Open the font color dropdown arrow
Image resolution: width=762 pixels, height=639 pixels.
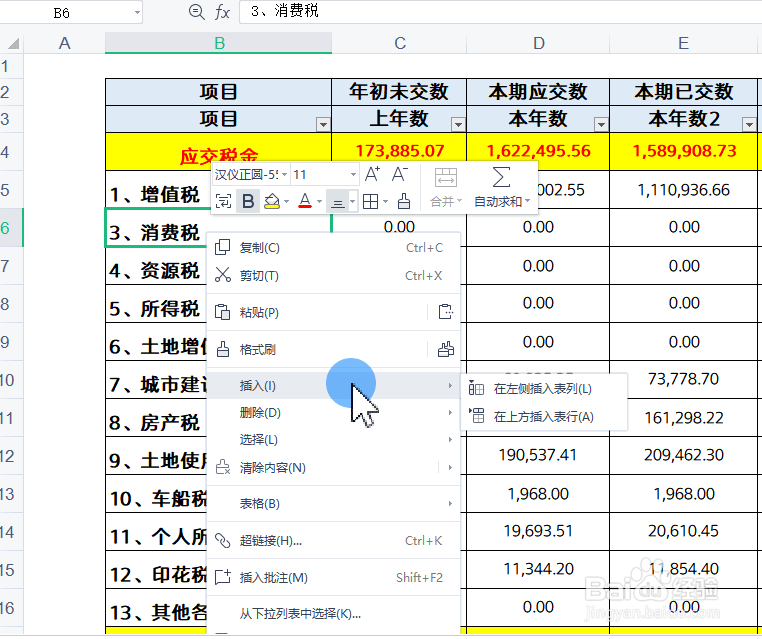[319, 201]
